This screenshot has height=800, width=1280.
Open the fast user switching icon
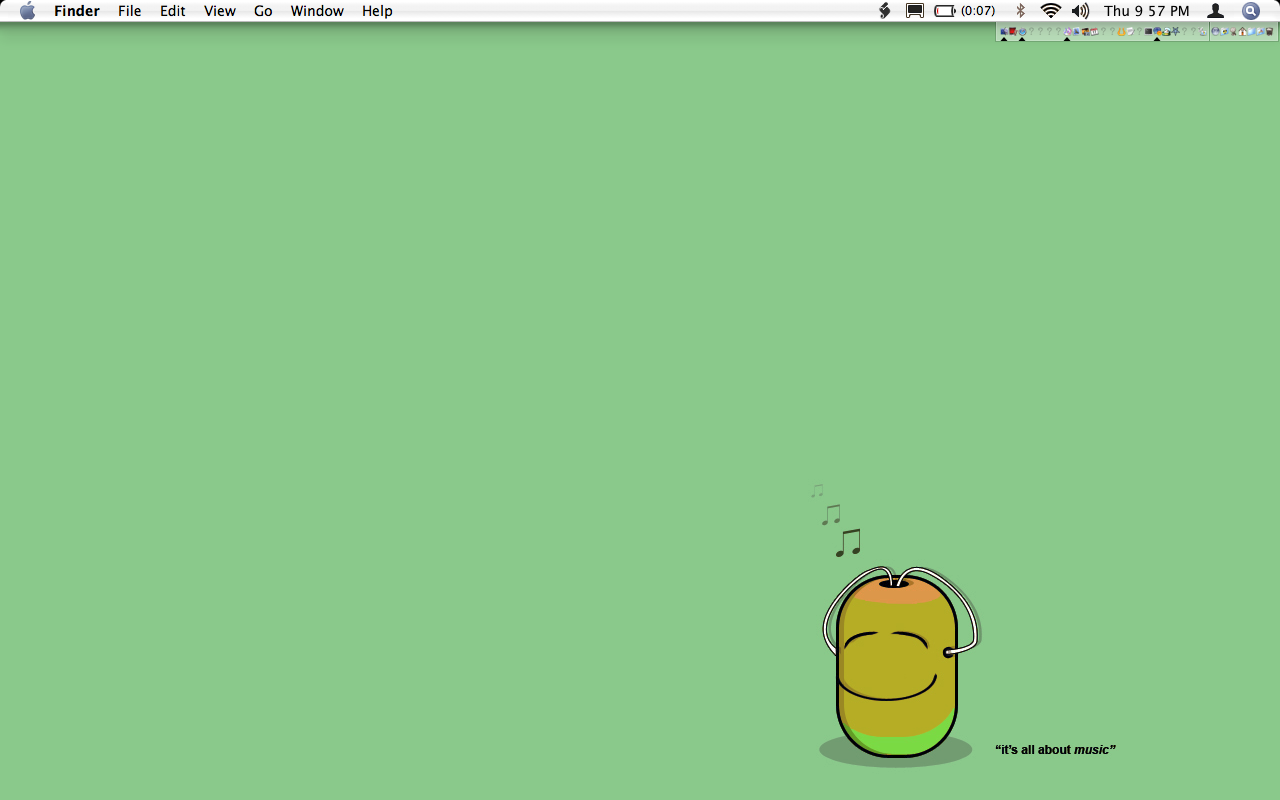(1215, 11)
